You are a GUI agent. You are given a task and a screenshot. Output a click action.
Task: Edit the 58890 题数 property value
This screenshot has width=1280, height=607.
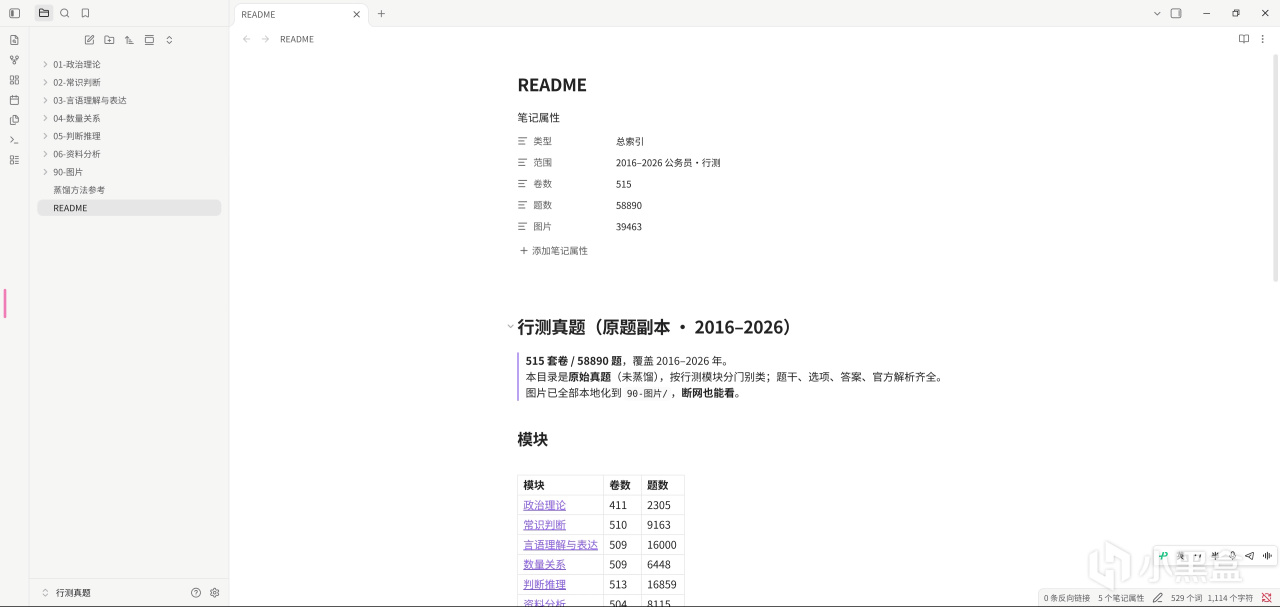629,205
